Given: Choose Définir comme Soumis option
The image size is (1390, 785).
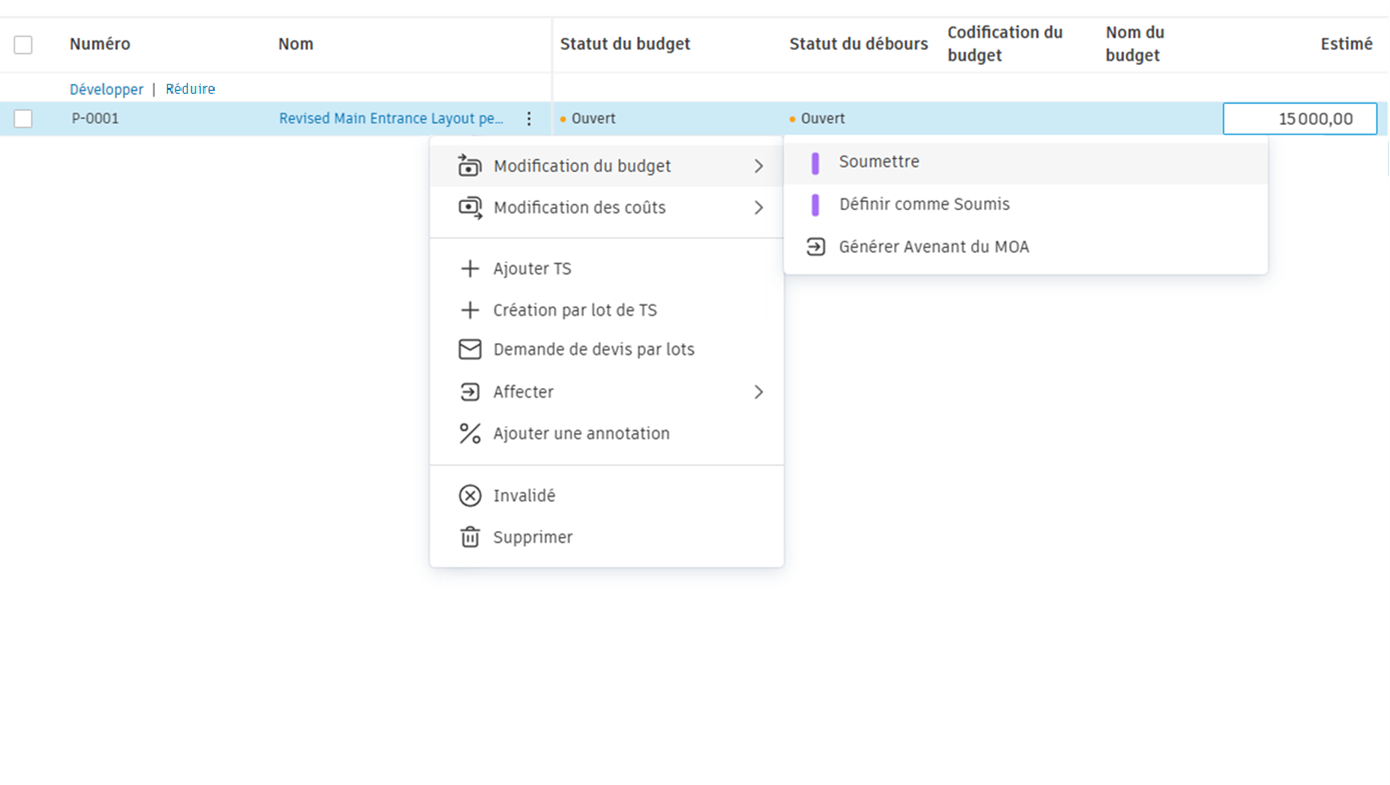Looking at the screenshot, I should (x=924, y=205).
